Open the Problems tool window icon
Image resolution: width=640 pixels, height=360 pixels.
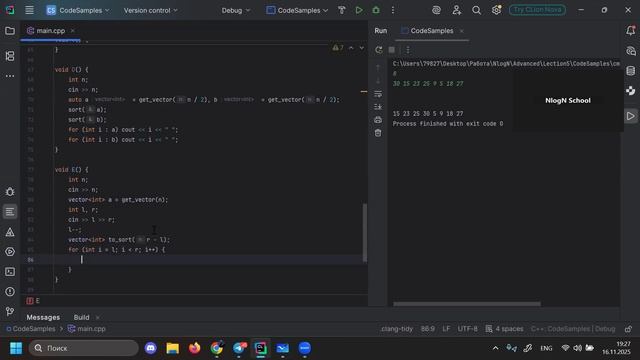(10, 292)
